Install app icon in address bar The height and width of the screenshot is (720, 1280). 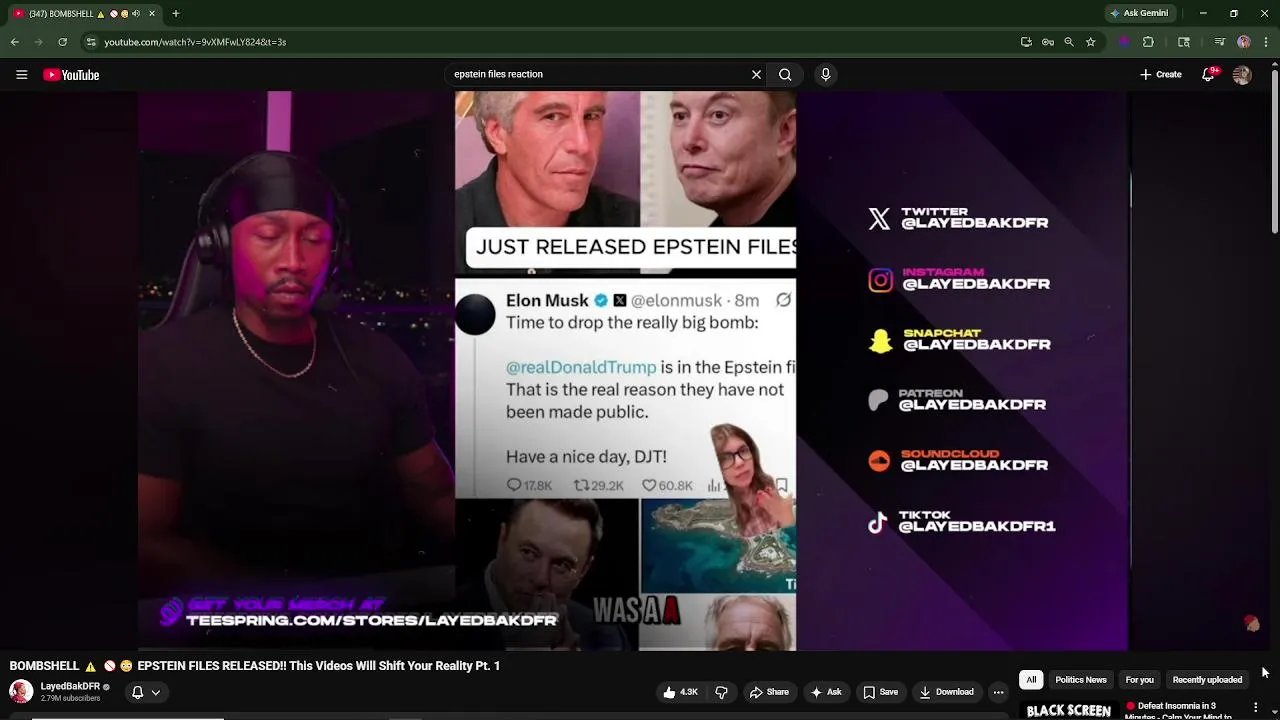pos(1026,42)
